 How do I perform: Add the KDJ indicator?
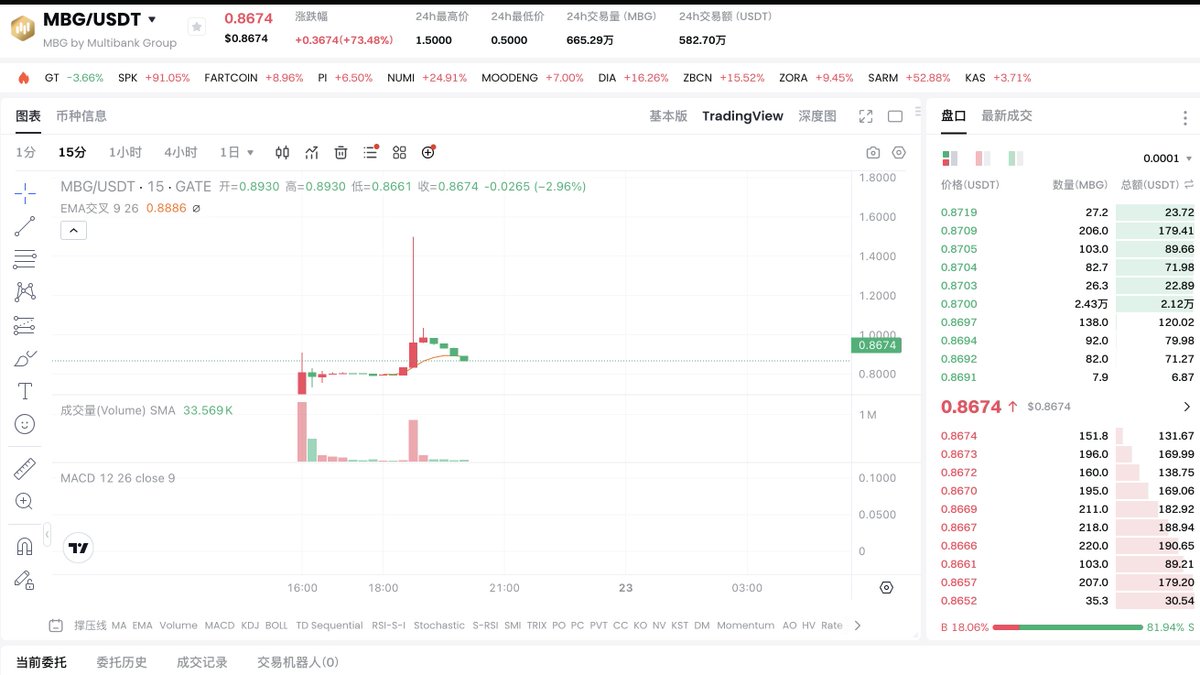pyautogui.click(x=249, y=625)
